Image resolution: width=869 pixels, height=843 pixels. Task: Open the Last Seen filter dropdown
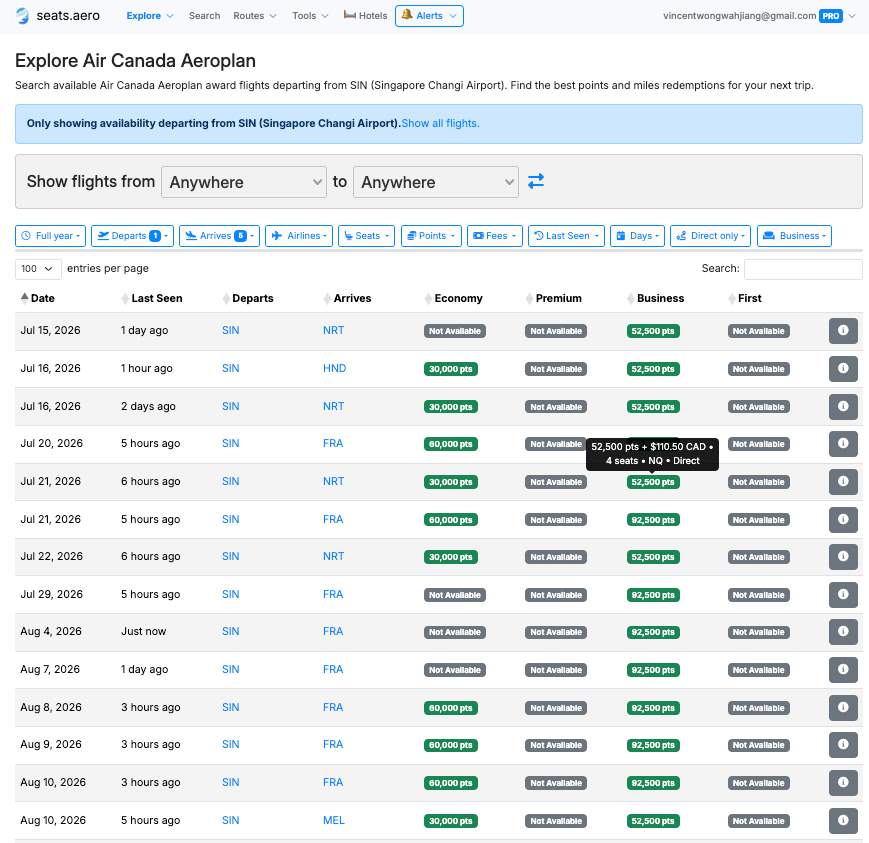[566, 236]
